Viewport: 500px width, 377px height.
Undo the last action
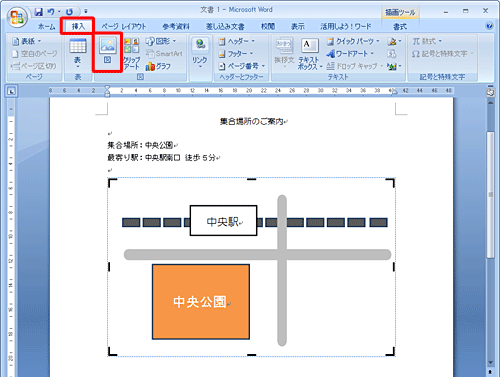pyautogui.click(x=51, y=12)
